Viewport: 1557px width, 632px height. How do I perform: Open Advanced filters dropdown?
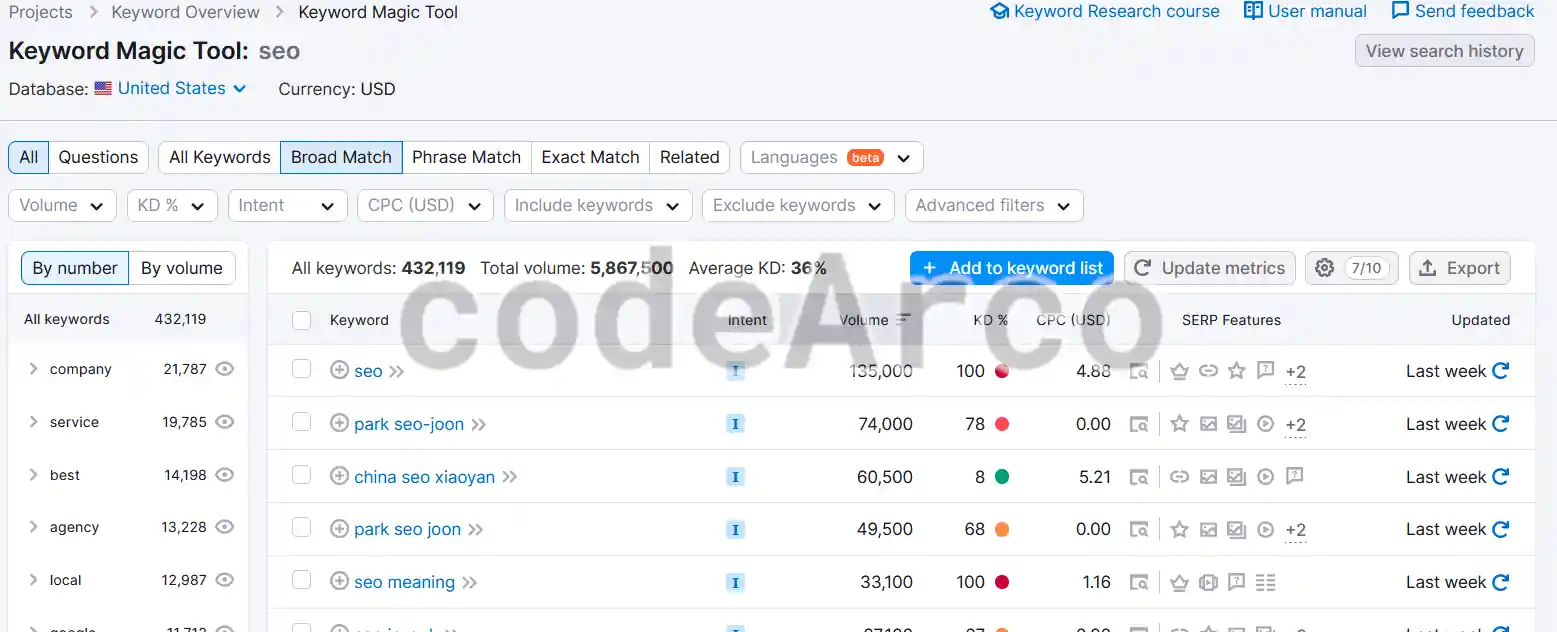tap(994, 205)
